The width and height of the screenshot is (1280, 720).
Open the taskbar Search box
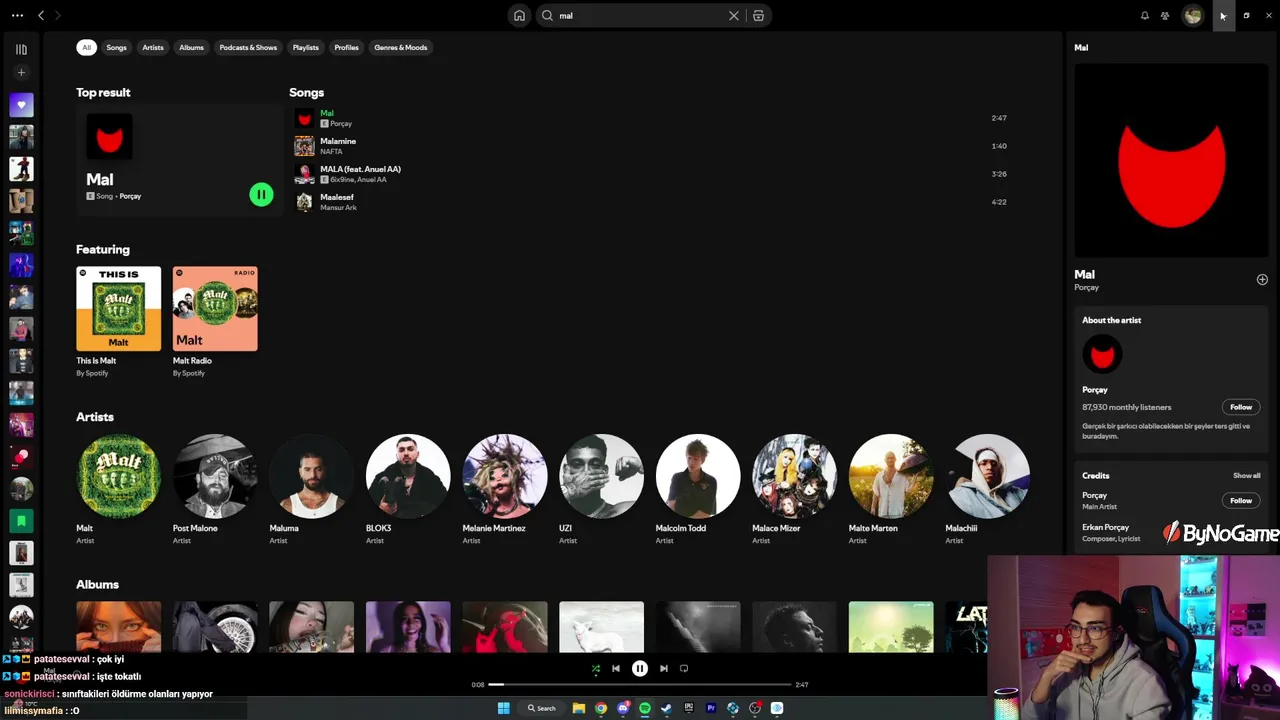(541, 708)
